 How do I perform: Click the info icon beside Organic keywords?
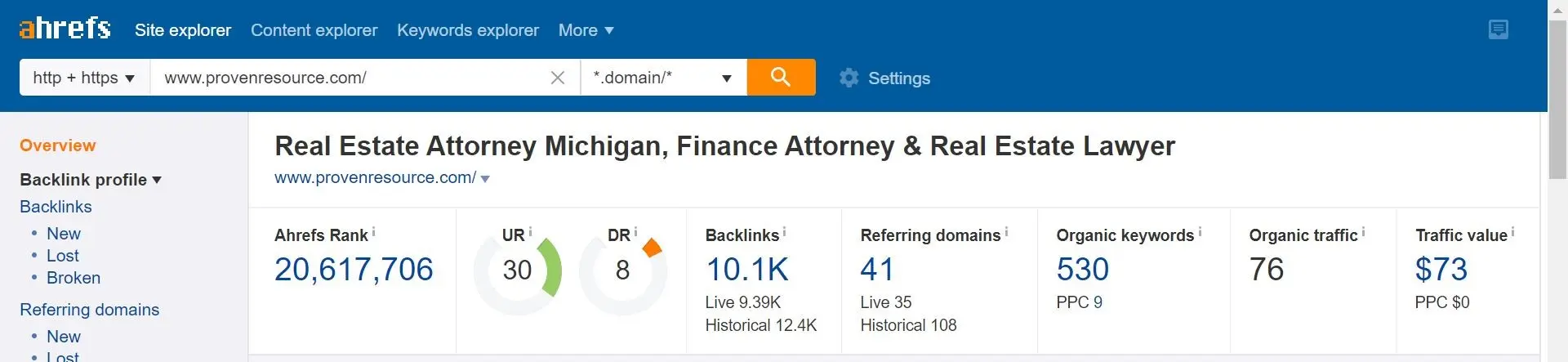point(1200,232)
